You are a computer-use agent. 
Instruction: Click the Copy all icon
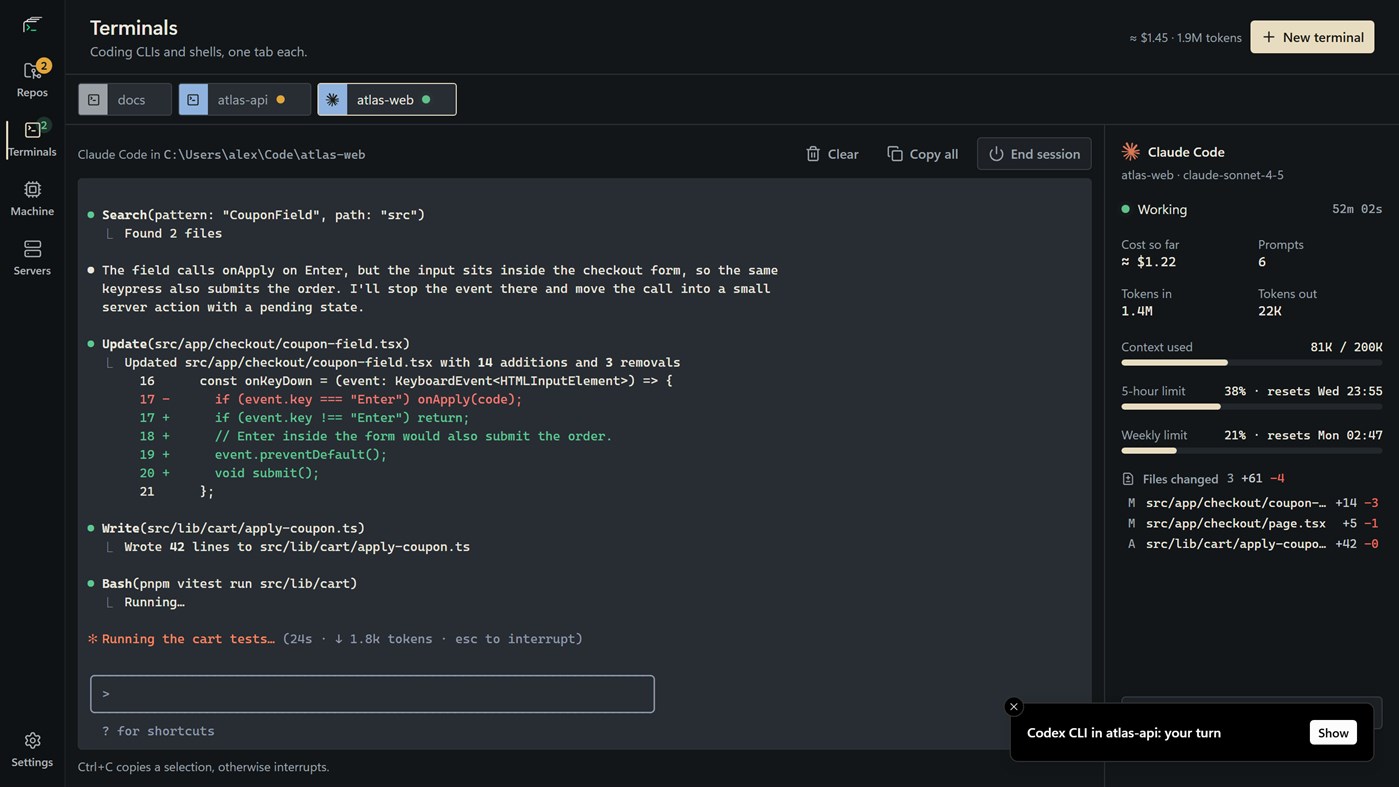point(895,154)
